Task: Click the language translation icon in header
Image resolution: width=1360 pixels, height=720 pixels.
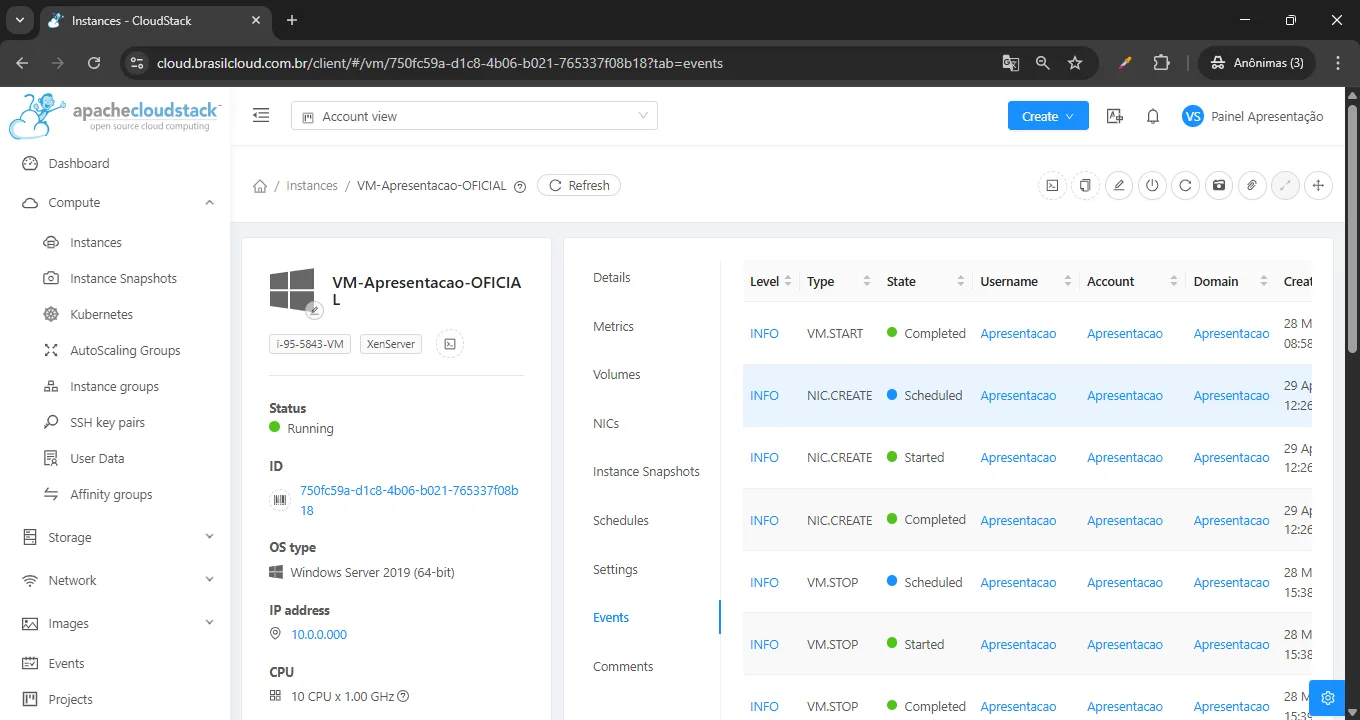Action: coord(1115,116)
